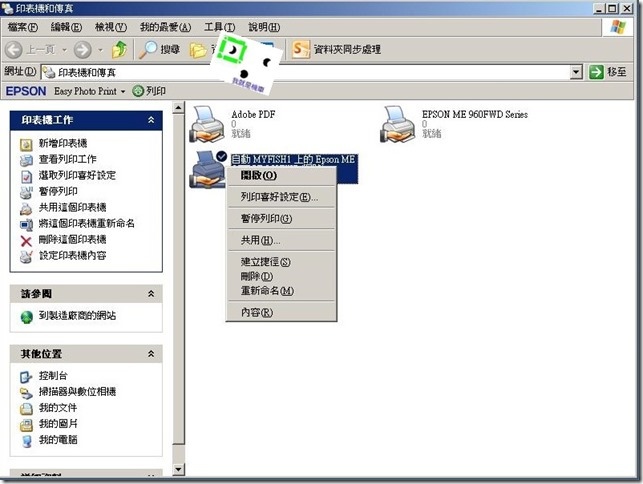Open the Forward button history dropdown arrow

[100, 50]
